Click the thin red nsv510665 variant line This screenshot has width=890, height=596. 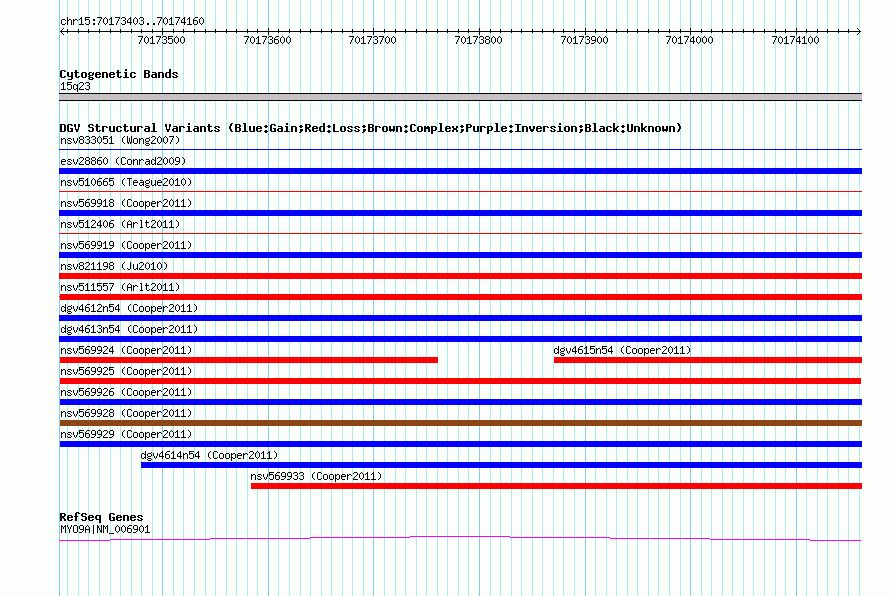click(460, 192)
